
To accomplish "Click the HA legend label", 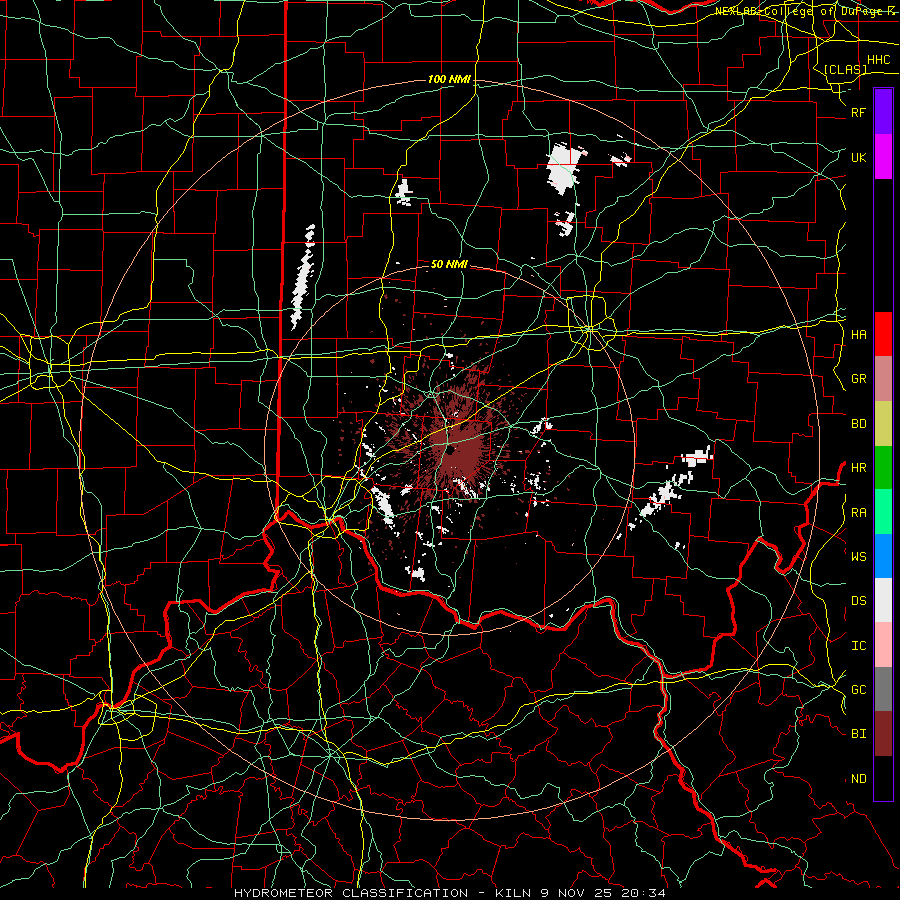I will tap(858, 334).
